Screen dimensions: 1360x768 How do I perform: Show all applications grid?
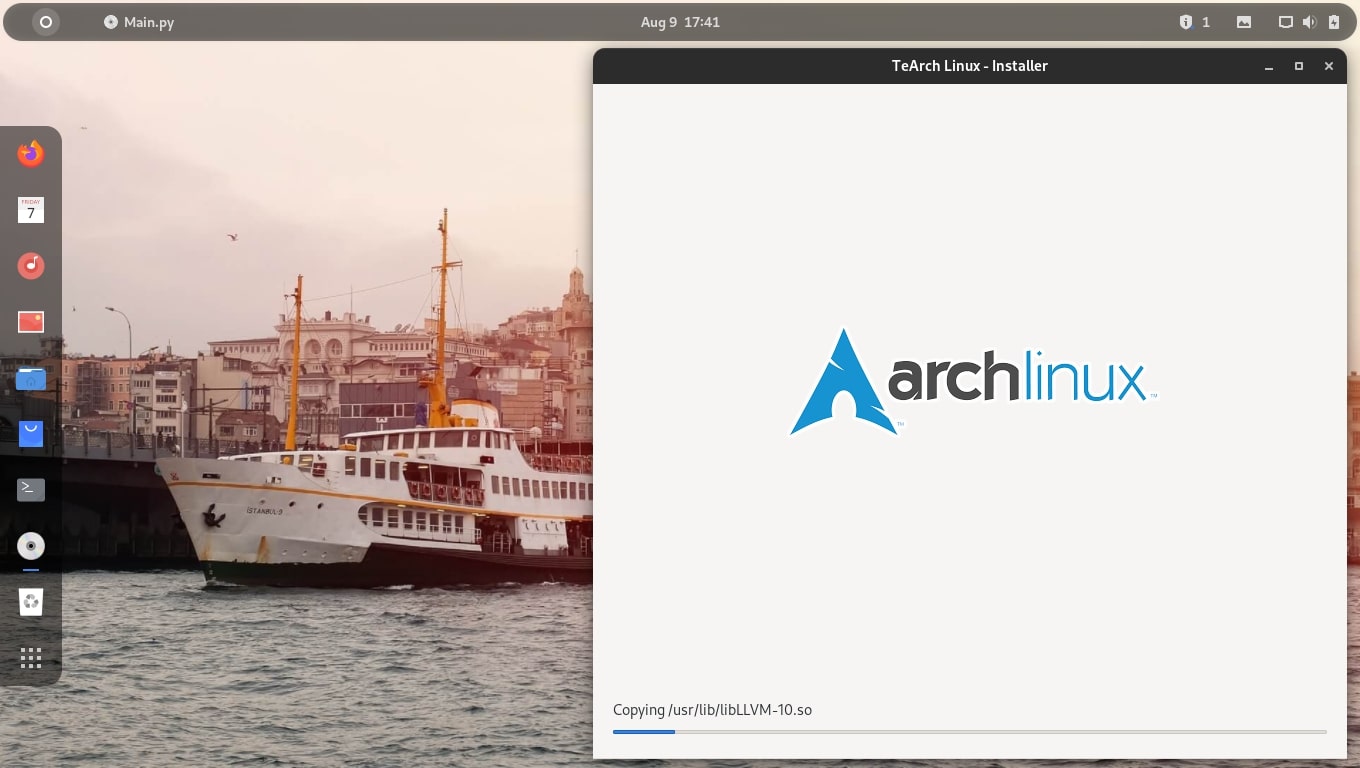coord(31,658)
